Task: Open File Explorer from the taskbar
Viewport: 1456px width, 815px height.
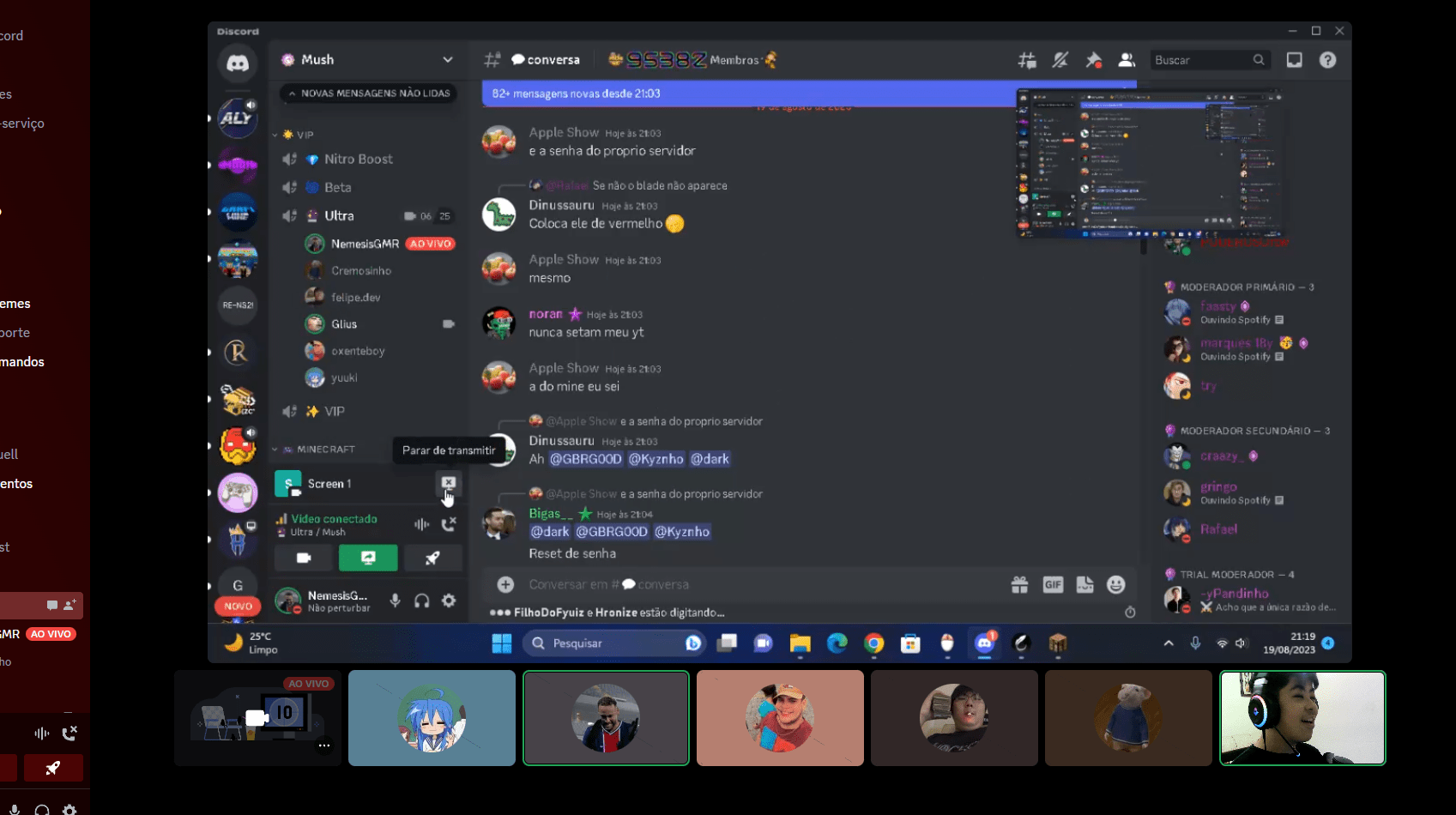Action: tap(800, 643)
